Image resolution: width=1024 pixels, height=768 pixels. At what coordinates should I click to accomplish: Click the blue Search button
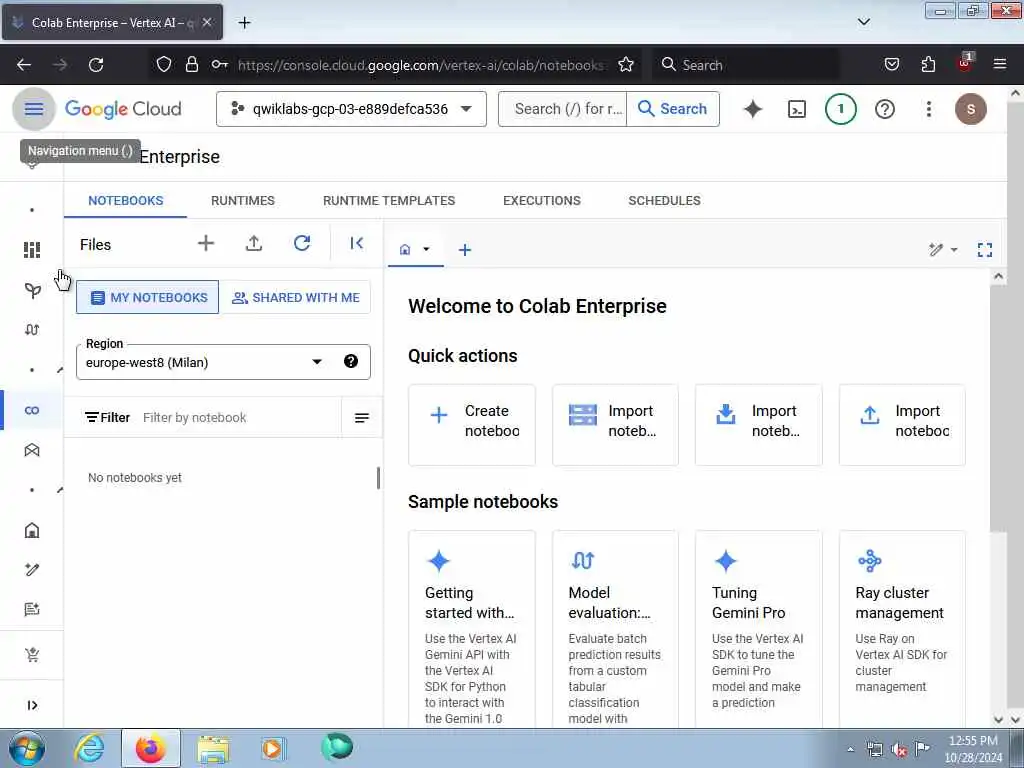[x=673, y=109]
